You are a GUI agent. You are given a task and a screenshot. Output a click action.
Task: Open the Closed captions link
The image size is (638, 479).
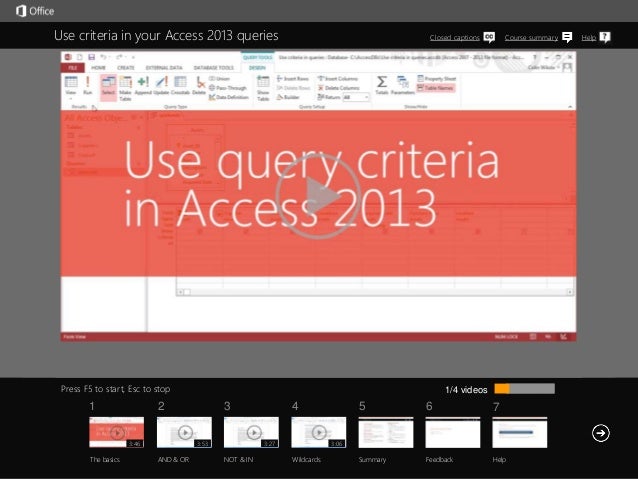click(x=454, y=37)
